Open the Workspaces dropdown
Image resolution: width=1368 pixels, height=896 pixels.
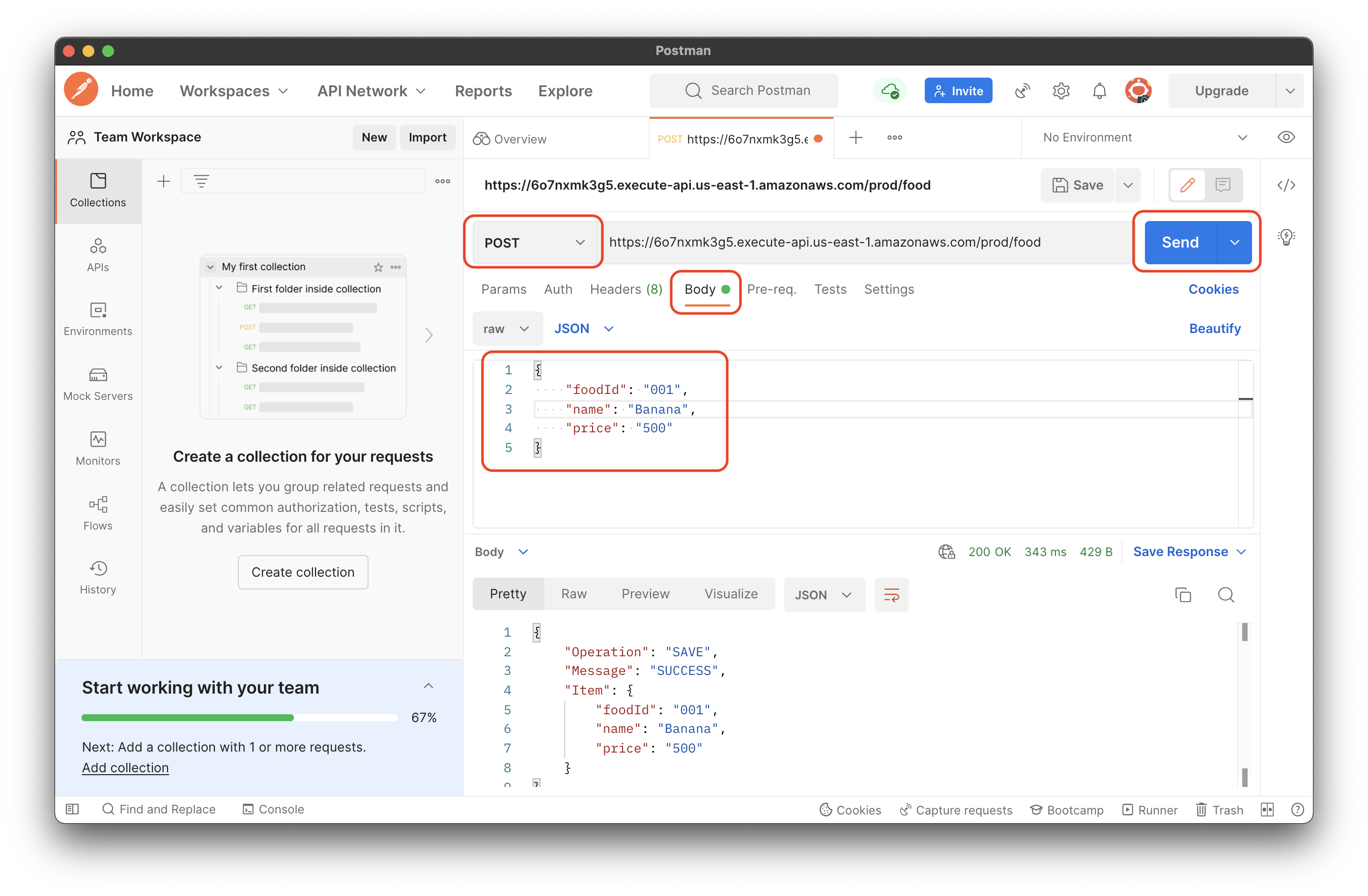(x=234, y=91)
